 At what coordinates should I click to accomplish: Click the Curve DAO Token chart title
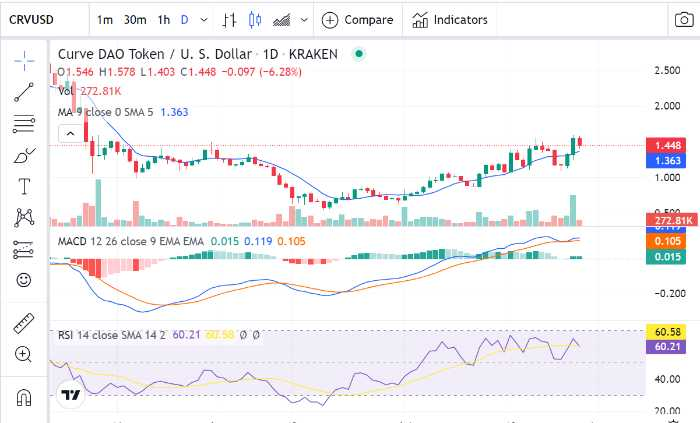198,54
